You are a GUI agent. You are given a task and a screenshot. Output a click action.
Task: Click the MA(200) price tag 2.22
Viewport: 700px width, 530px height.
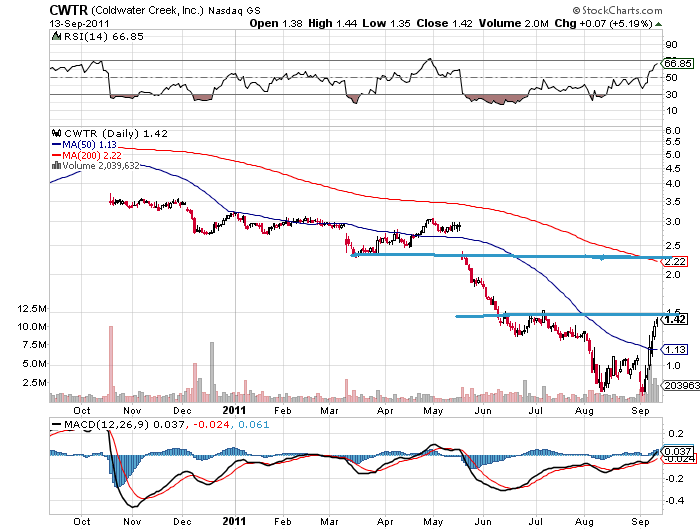(675, 262)
